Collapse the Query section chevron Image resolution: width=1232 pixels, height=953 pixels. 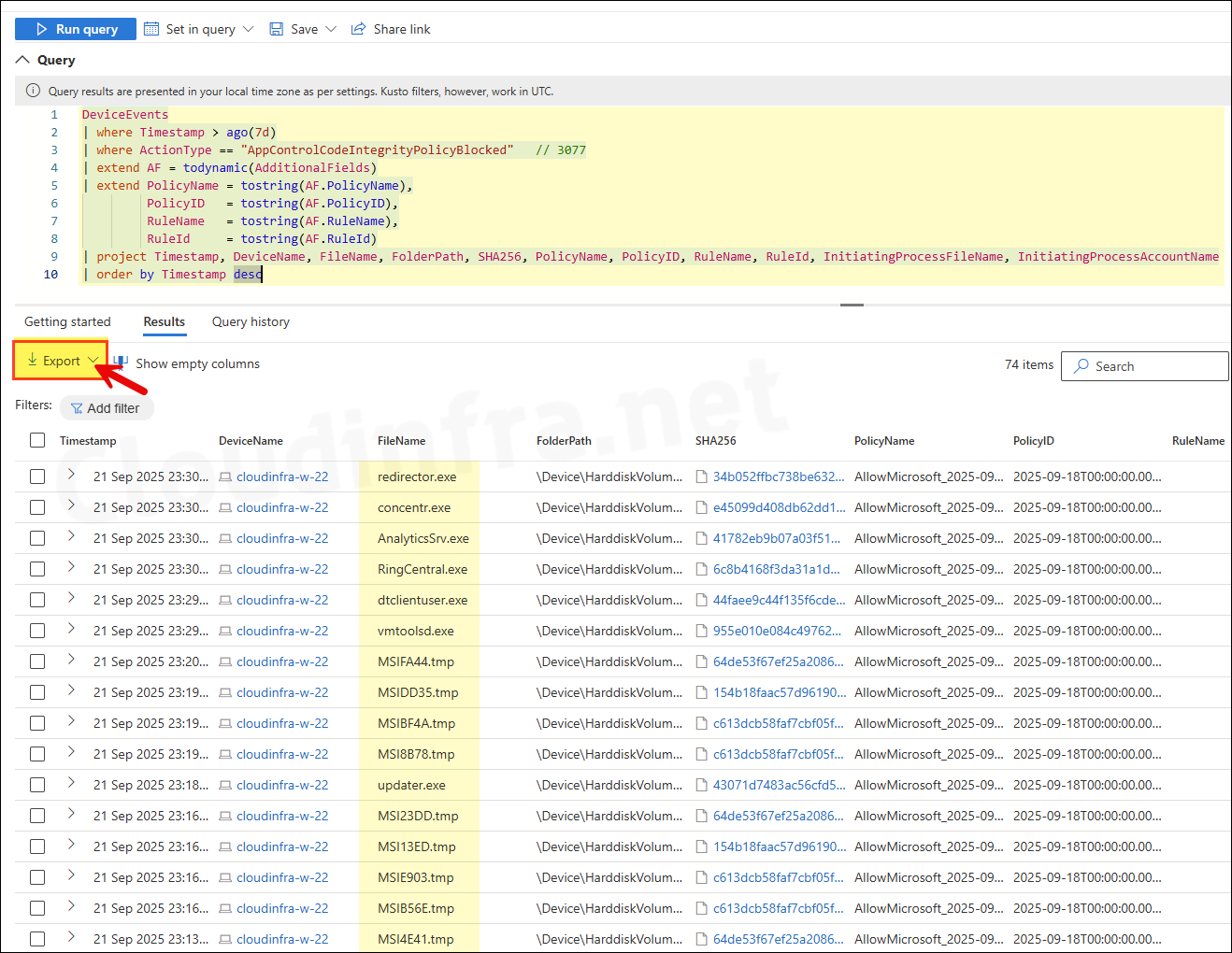point(22,60)
